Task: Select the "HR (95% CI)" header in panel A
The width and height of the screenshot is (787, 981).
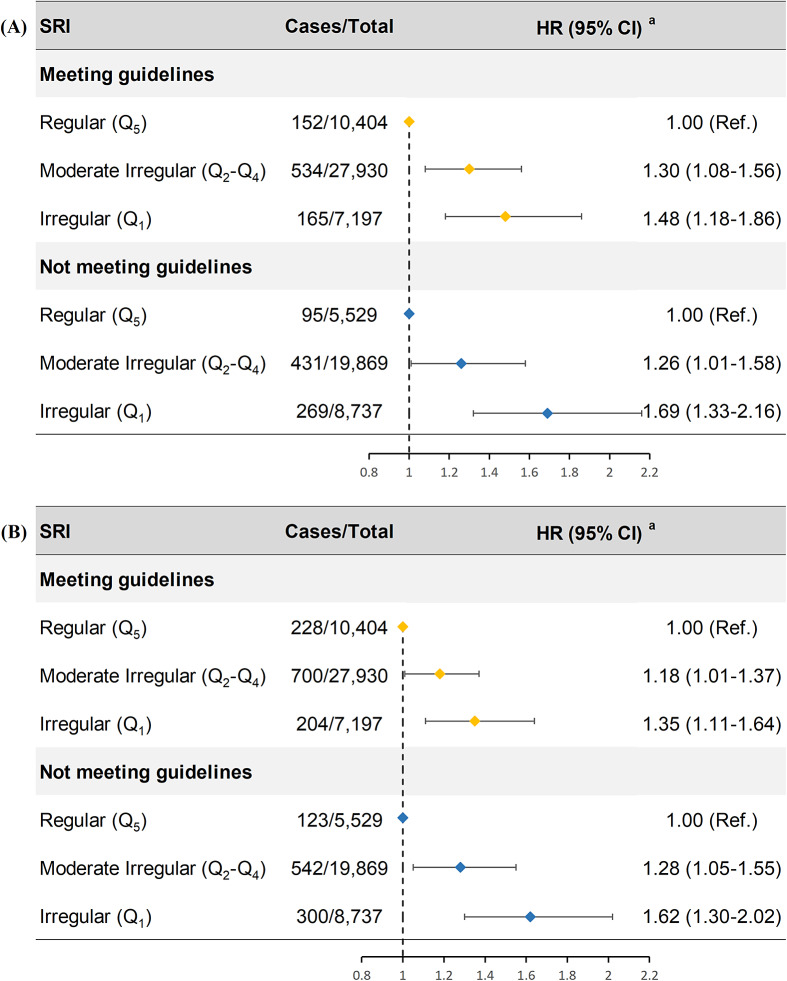Action: tap(605, 27)
